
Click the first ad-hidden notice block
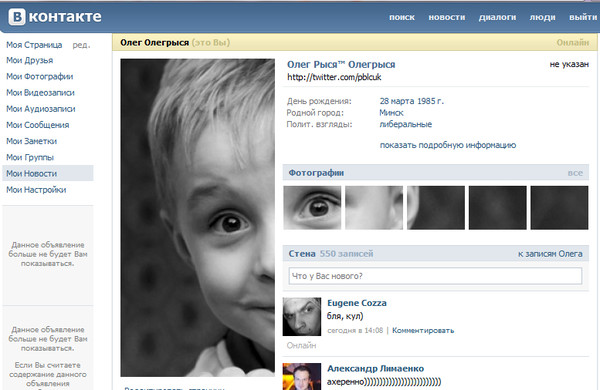tap(48, 254)
